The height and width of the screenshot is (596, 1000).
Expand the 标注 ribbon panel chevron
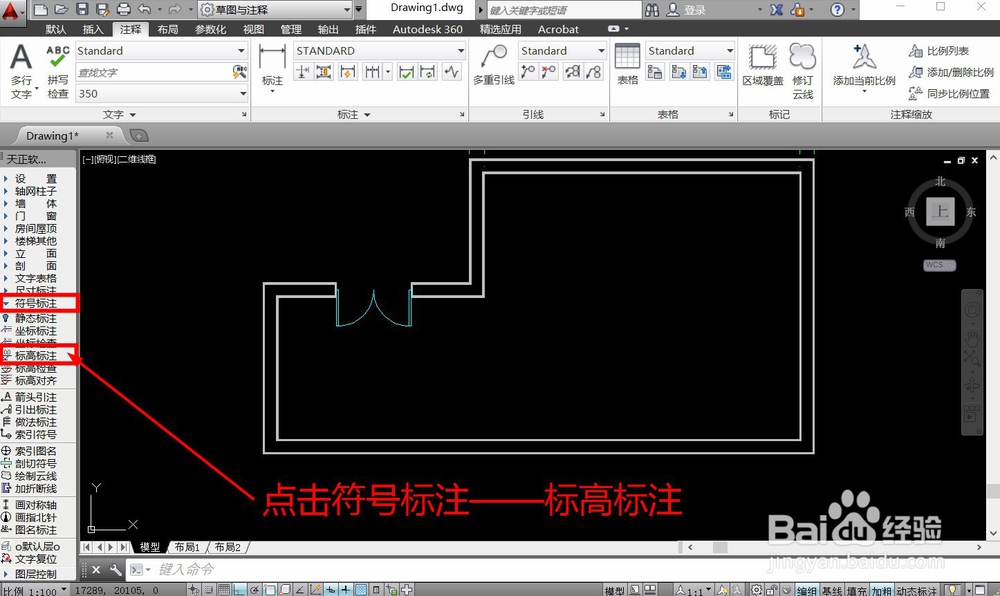point(367,113)
